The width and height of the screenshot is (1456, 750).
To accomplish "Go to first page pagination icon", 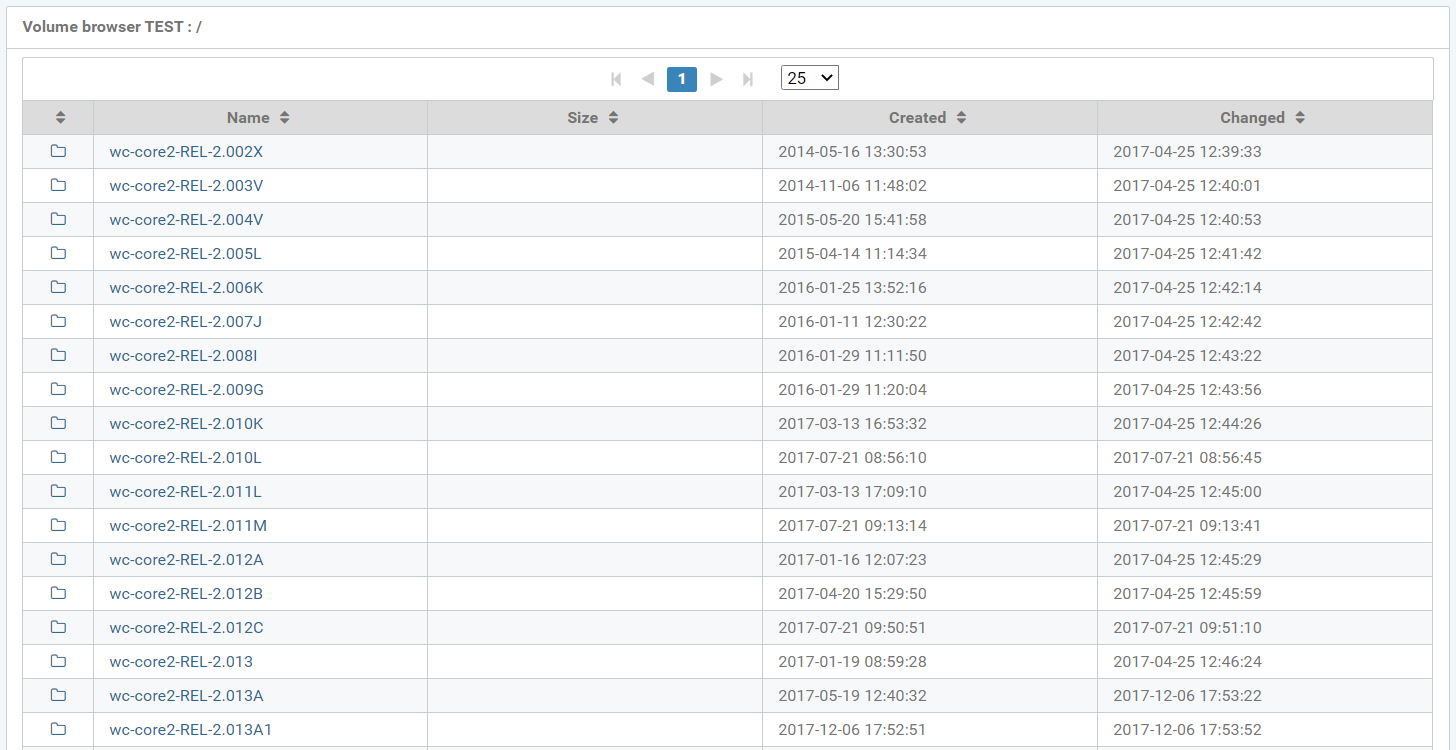I will 616,79.
